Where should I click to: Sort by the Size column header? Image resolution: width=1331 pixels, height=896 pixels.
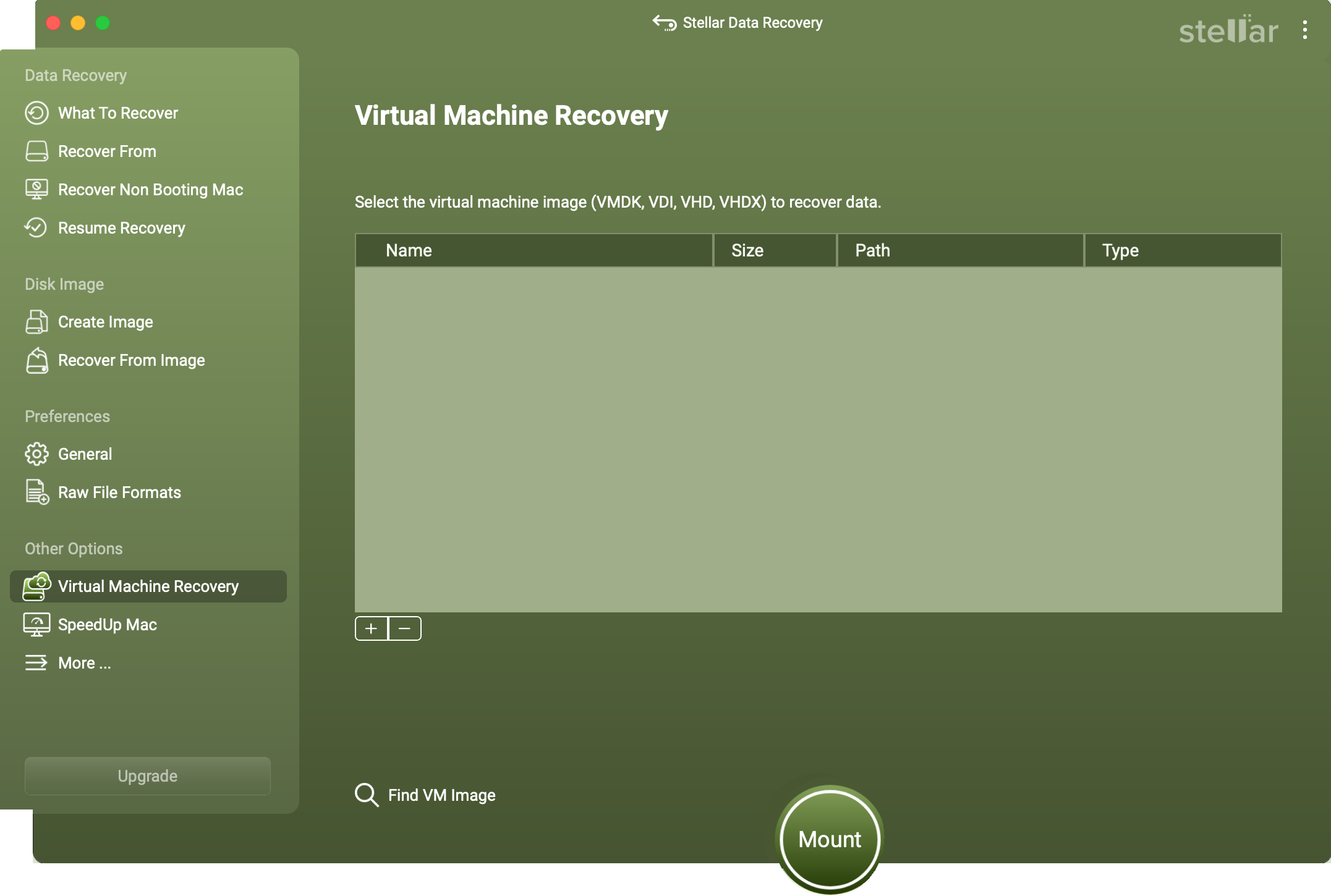pos(775,250)
